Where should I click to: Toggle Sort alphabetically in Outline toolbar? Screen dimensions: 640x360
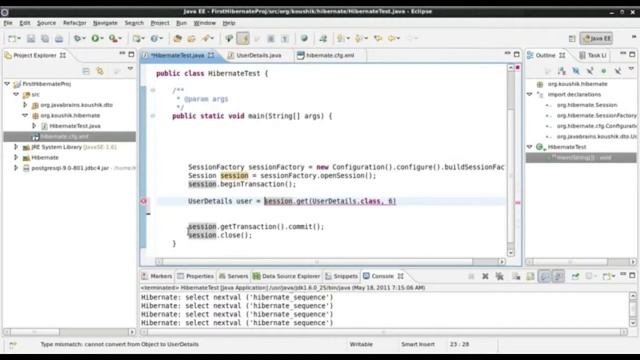pos(562,71)
